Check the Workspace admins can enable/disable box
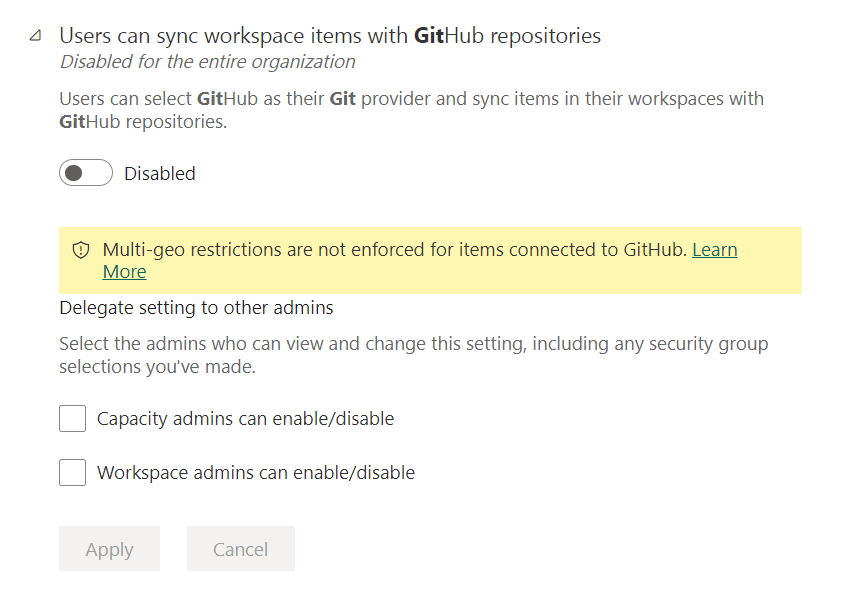 [x=72, y=472]
